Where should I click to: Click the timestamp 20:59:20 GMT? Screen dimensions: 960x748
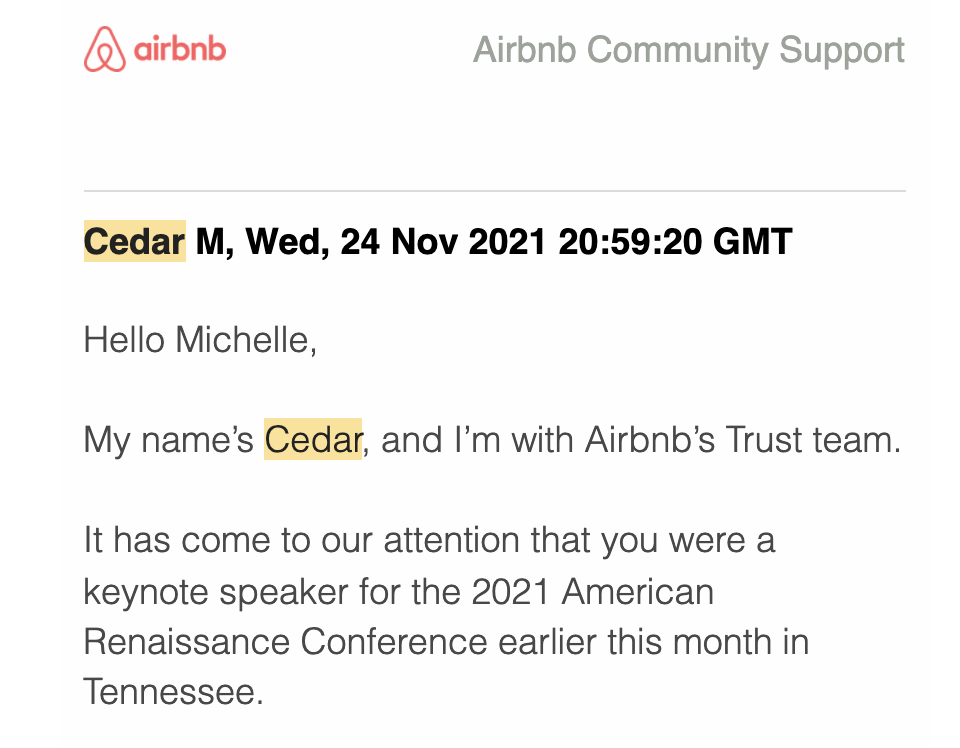pos(675,242)
